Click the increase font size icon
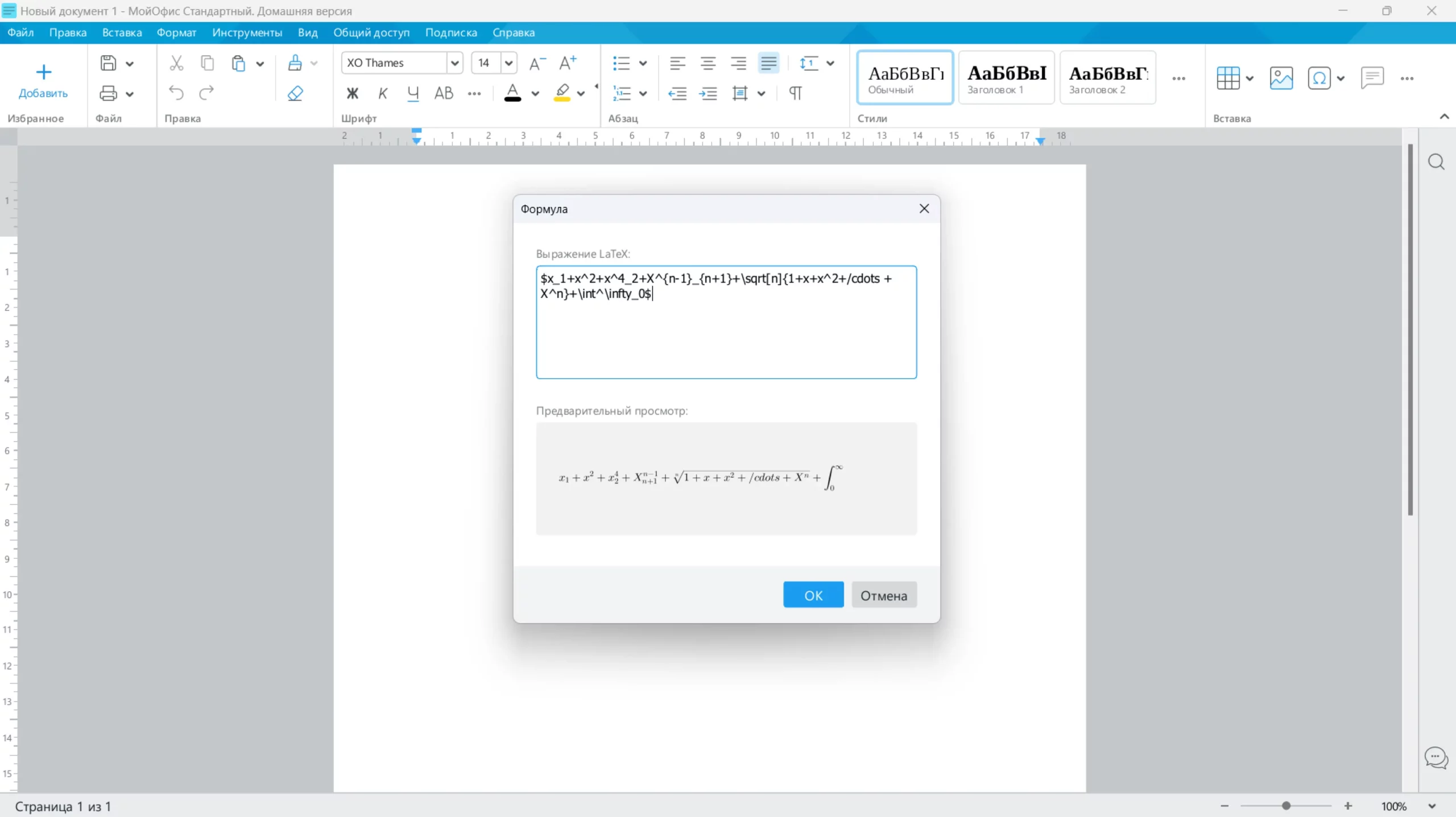This screenshot has height=817, width=1456. point(567,63)
